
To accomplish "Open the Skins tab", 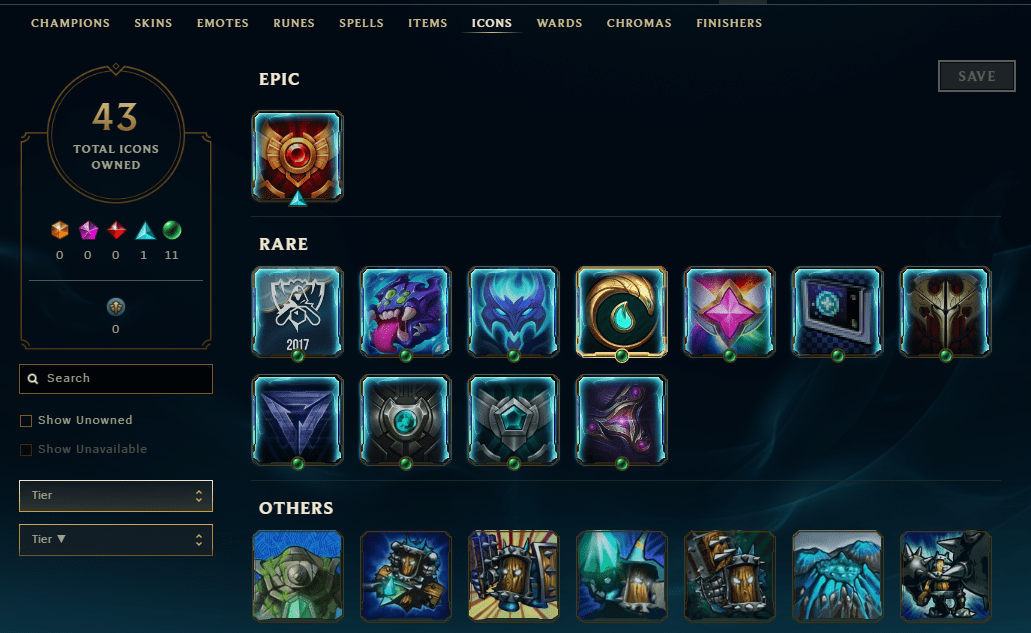I will (153, 23).
